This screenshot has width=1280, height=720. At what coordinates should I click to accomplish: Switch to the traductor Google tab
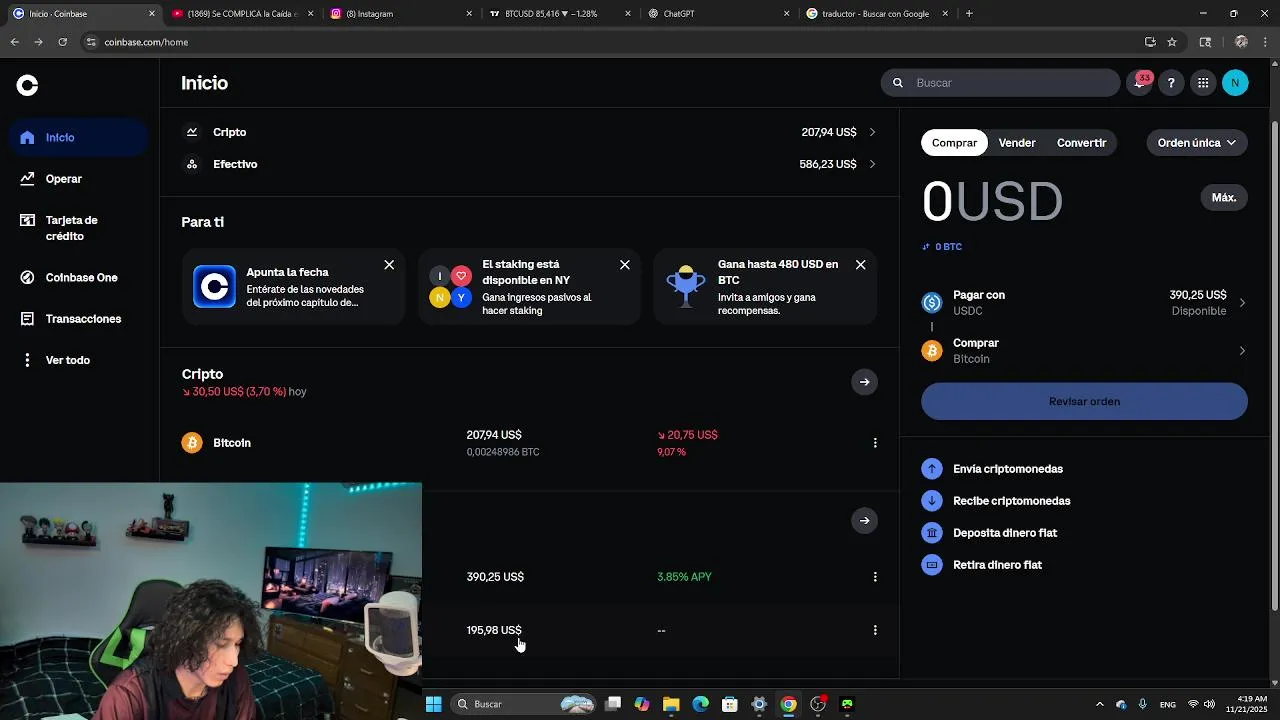[875, 14]
